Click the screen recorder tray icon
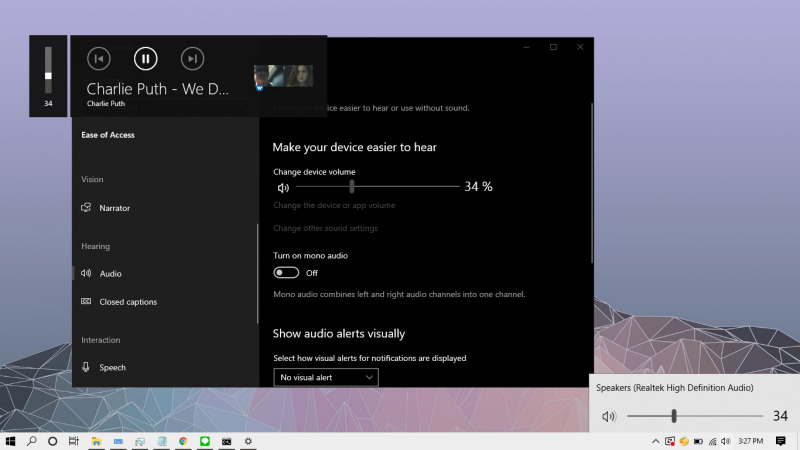 tap(670, 441)
